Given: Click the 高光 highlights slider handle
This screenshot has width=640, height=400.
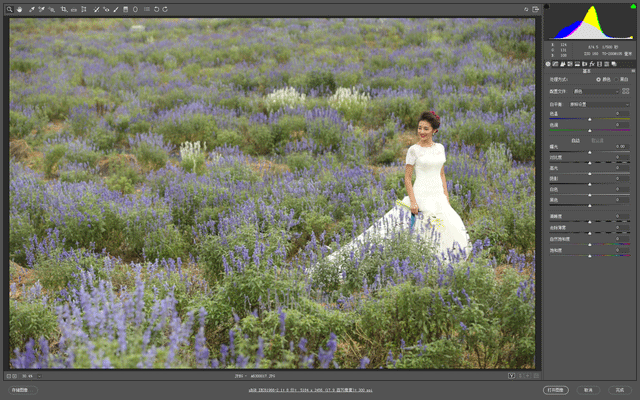Looking at the screenshot, I should (589, 173).
